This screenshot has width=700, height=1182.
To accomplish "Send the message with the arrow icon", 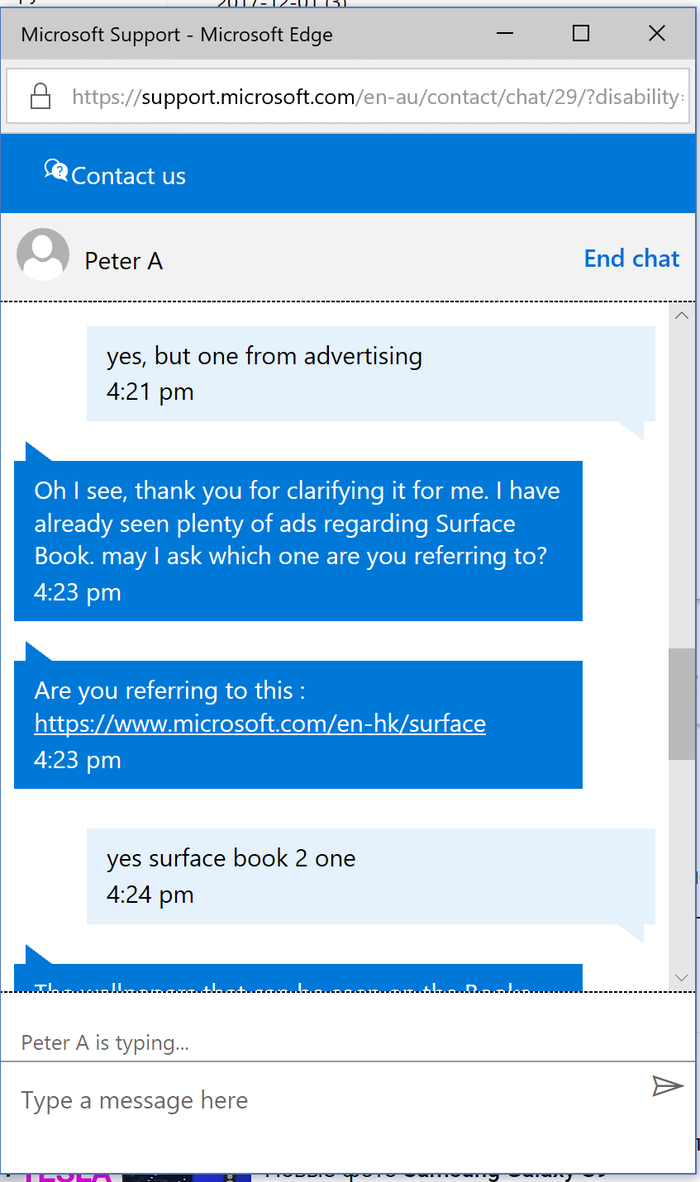I will 667,1086.
